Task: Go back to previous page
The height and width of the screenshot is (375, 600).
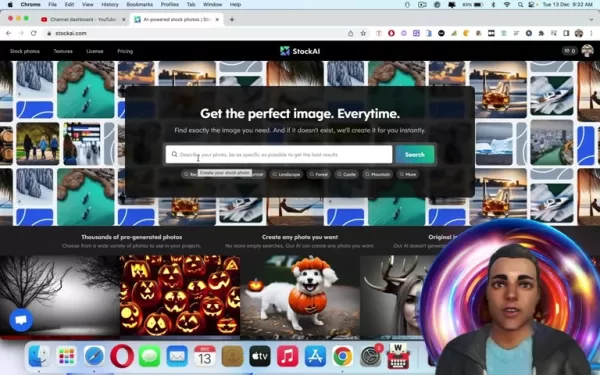Action: click(x=8, y=33)
